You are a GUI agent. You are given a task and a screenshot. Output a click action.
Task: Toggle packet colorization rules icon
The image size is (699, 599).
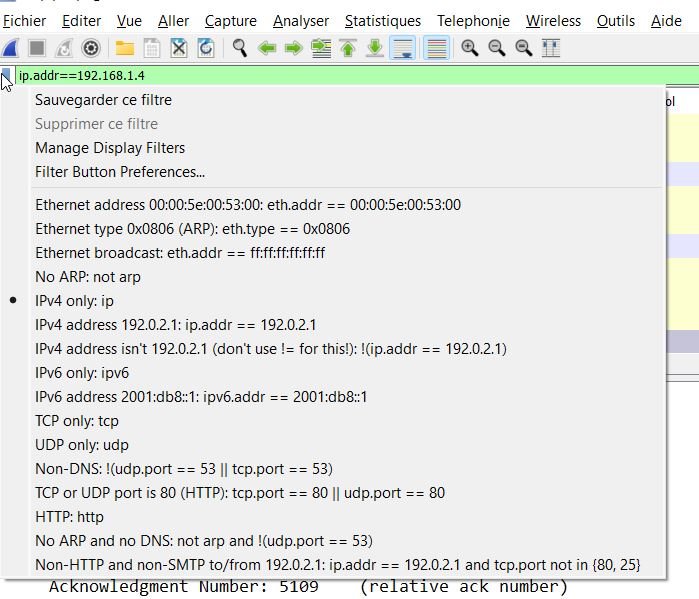[436, 48]
